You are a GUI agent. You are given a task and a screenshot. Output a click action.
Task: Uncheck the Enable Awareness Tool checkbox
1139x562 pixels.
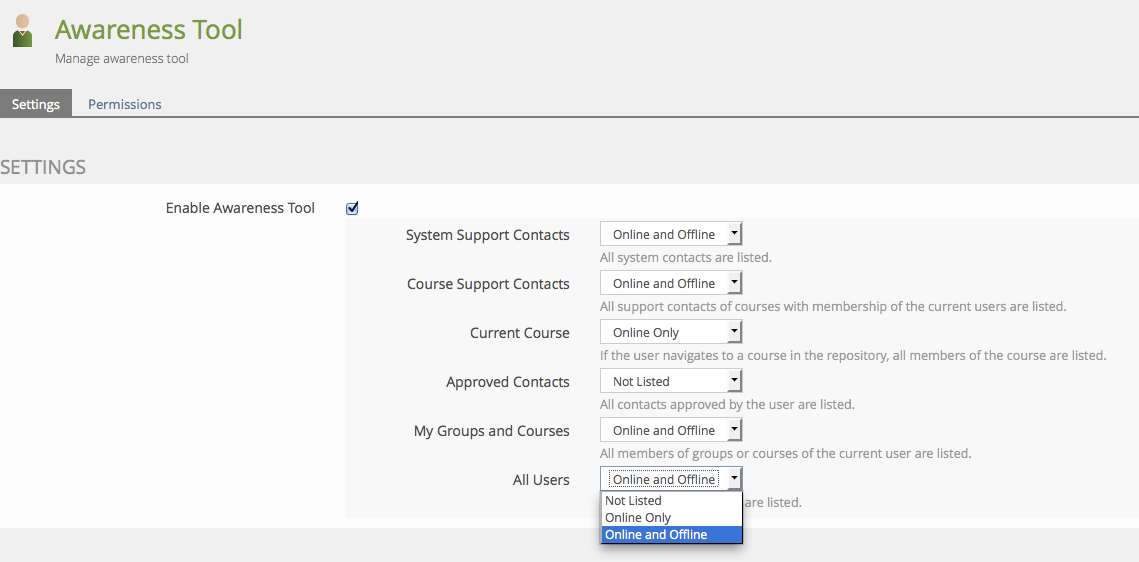(x=352, y=208)
